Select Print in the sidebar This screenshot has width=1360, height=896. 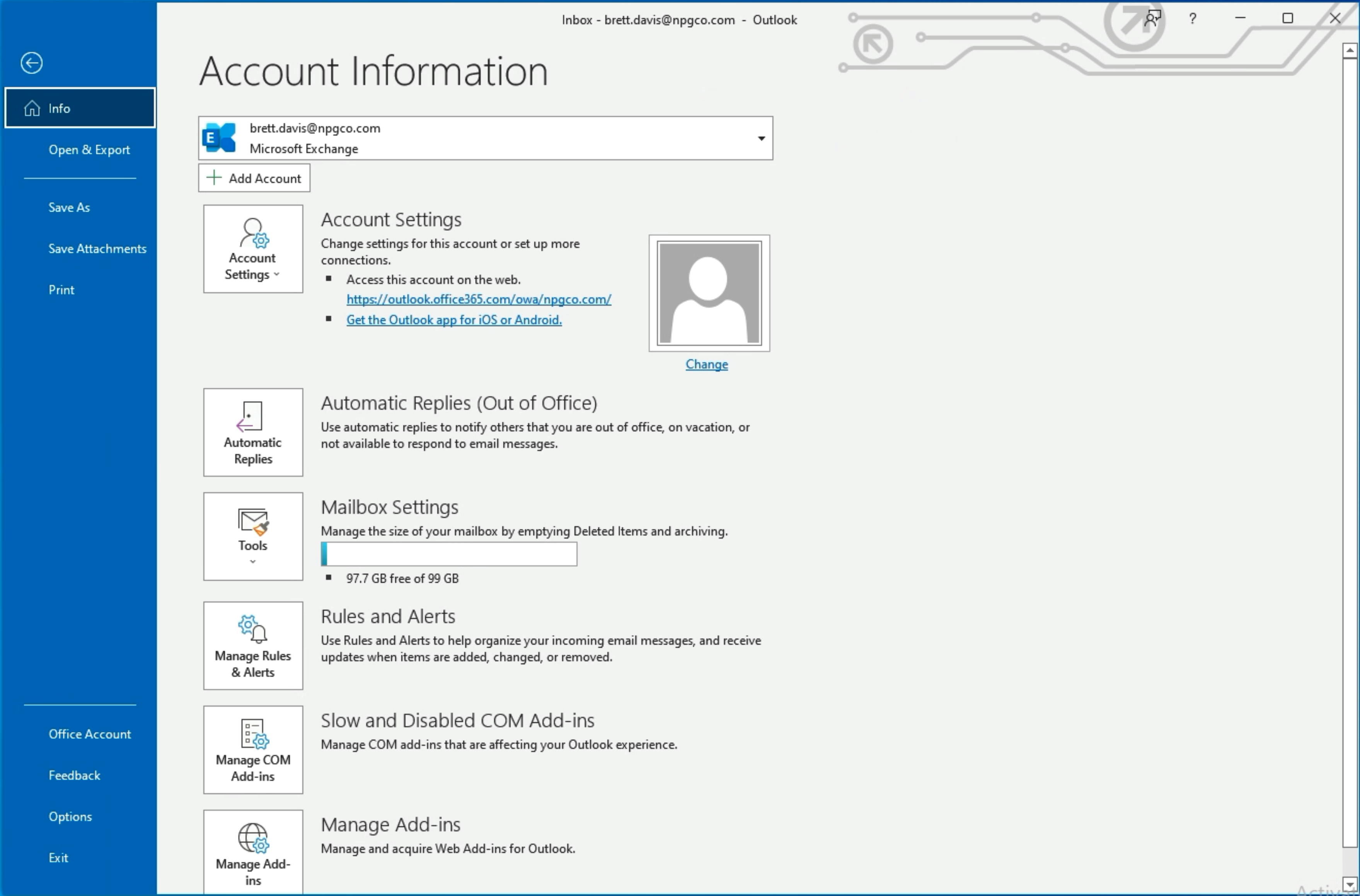click(x=61, y=290)
